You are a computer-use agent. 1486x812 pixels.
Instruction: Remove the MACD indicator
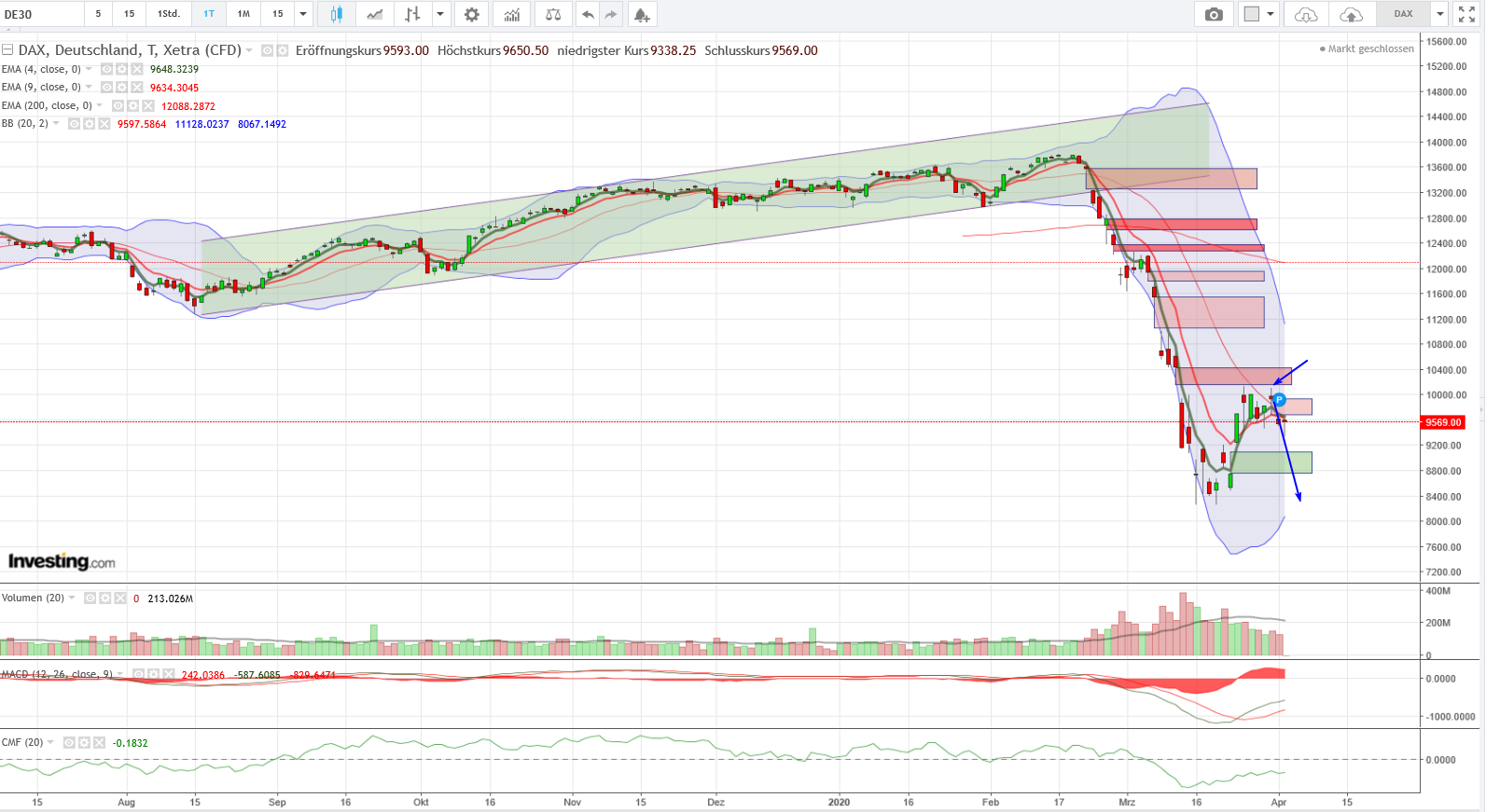167,674
